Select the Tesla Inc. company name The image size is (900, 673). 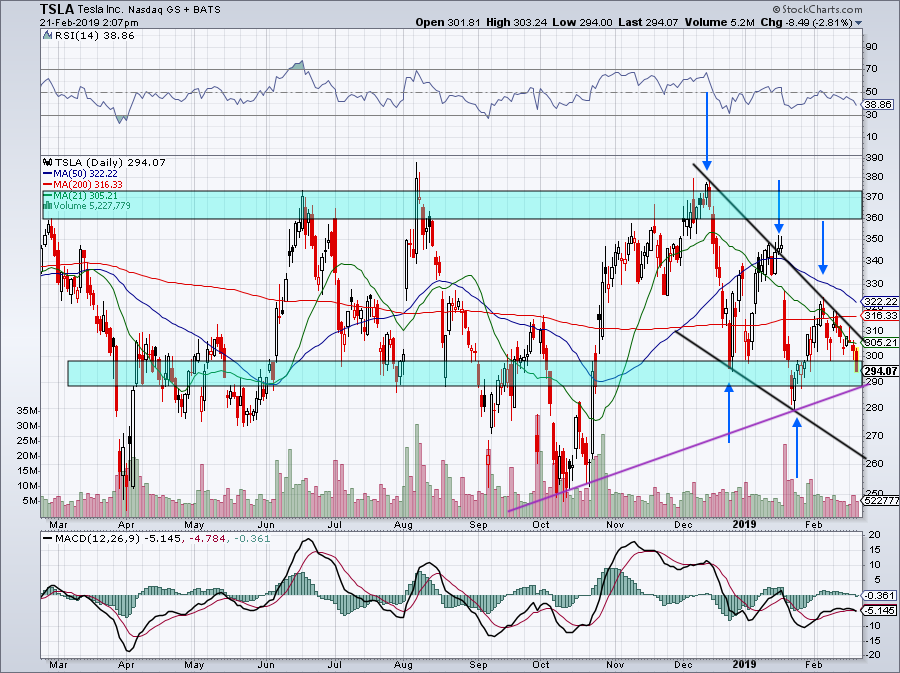pyautogui.click(x=101, y=10)
